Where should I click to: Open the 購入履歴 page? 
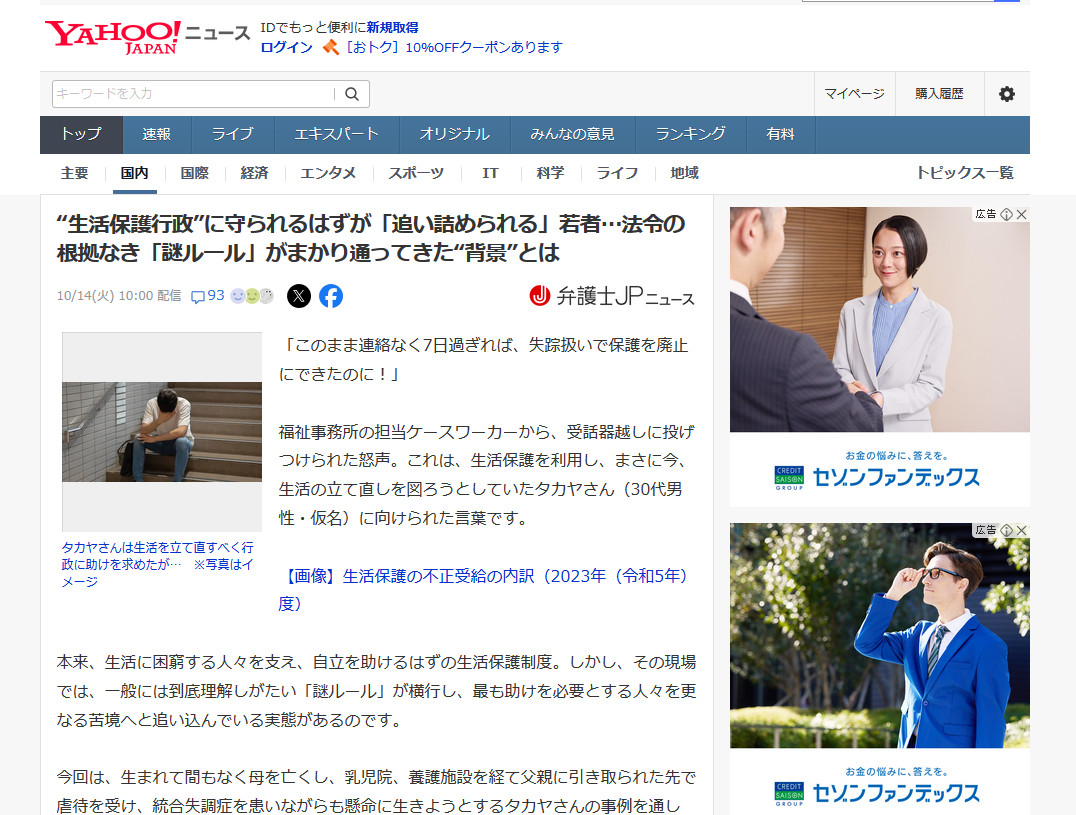[939, 94]
